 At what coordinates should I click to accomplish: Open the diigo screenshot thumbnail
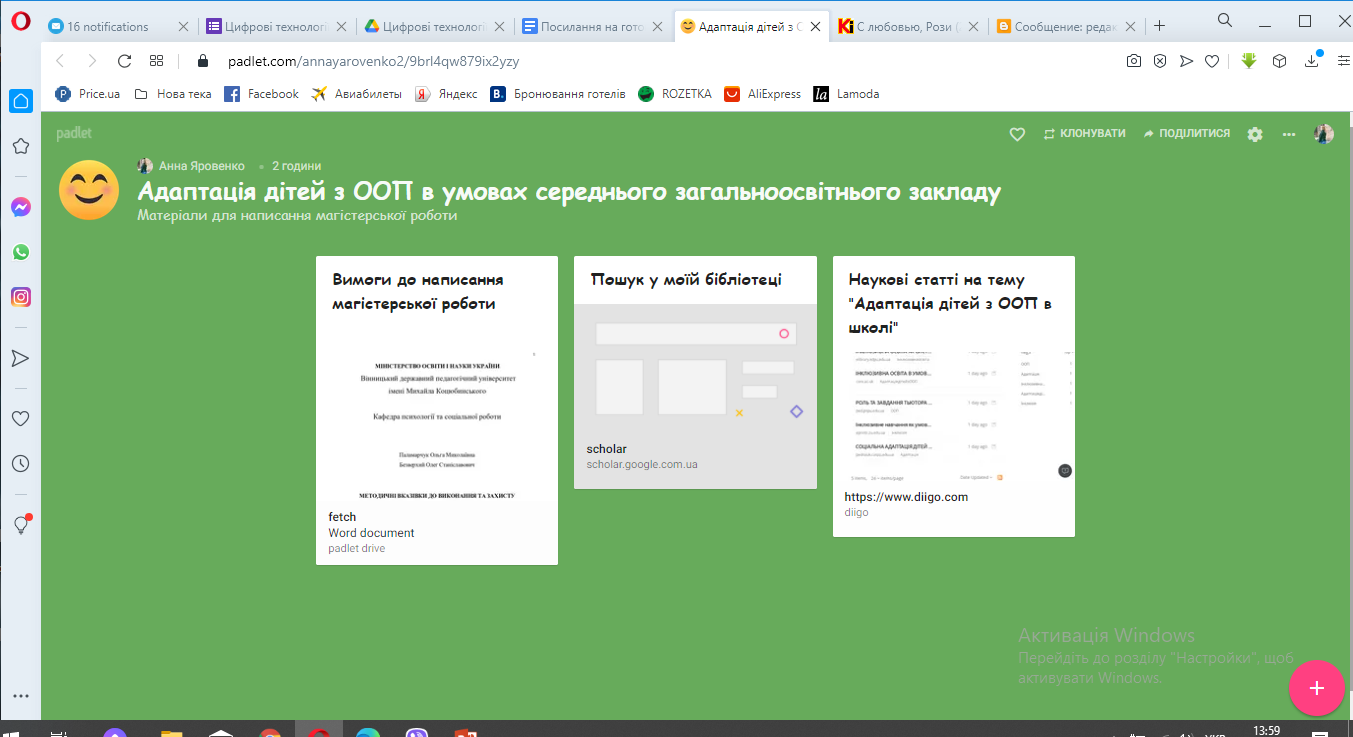(x=954, y=415)
